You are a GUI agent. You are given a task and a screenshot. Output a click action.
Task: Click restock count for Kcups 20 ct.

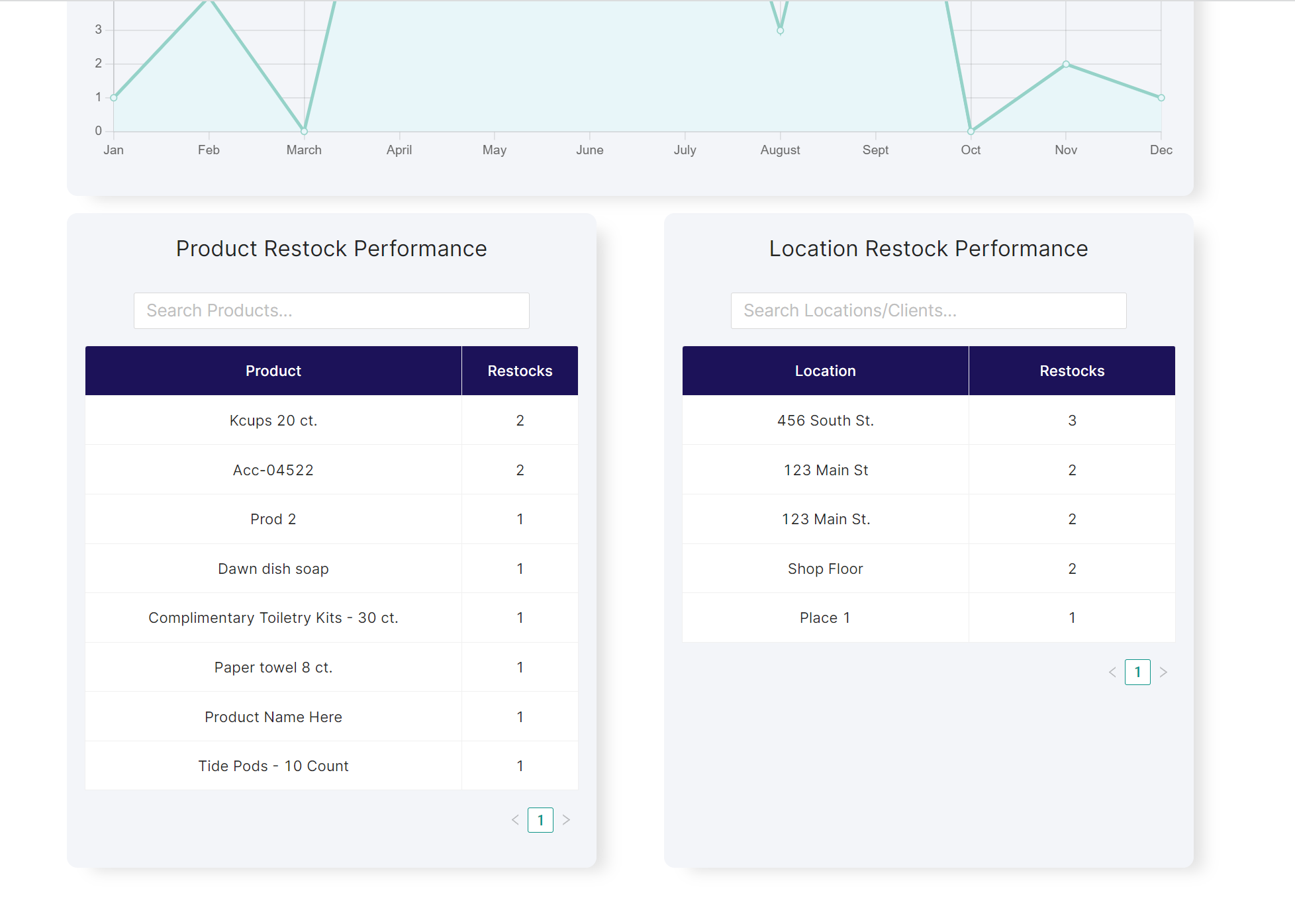point(520,420)
